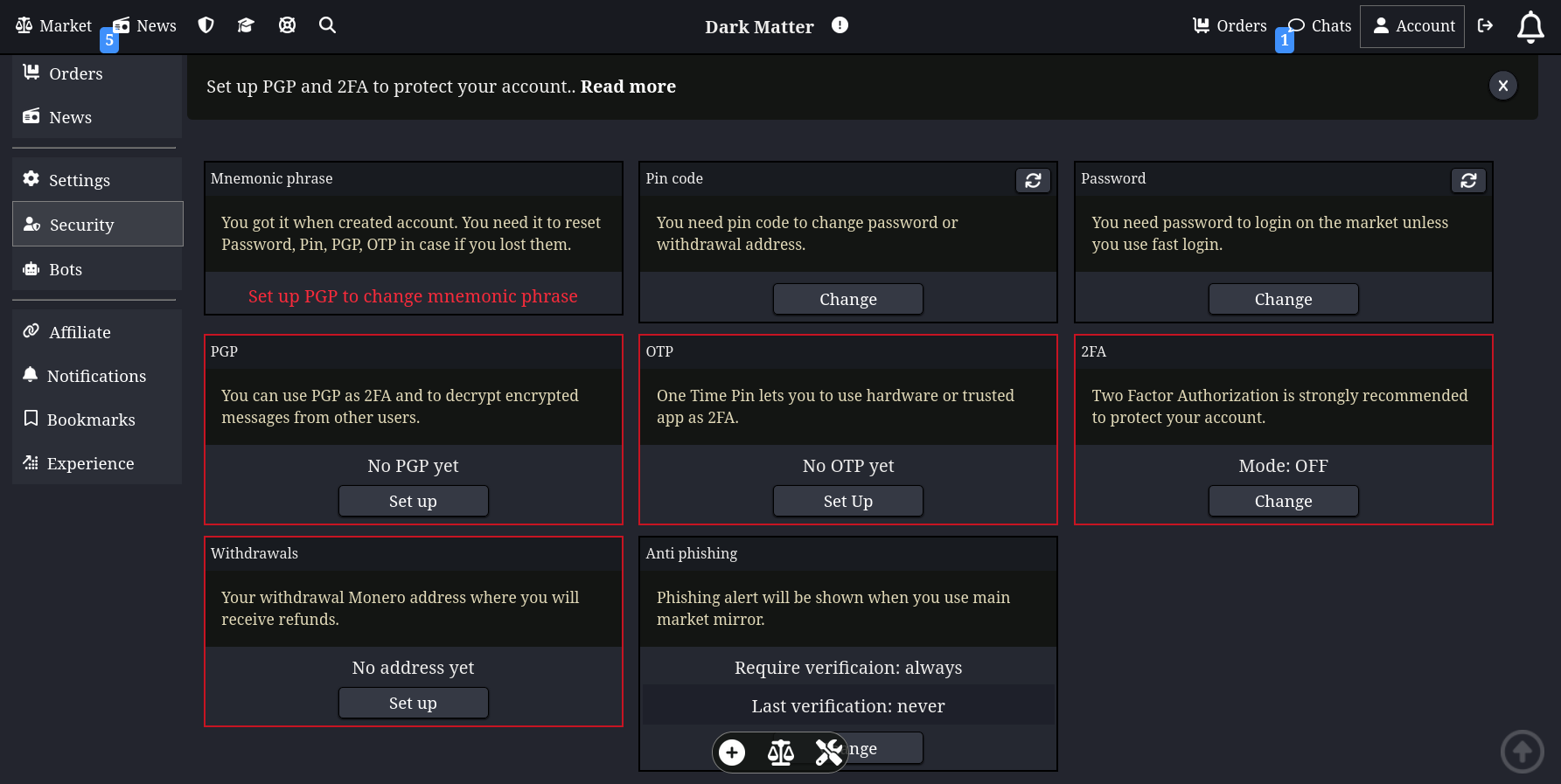Select Bookmarks in the sidebar menu
Image resolution: width=1561 pixels, height=784 pixels.
coord(91,420)
